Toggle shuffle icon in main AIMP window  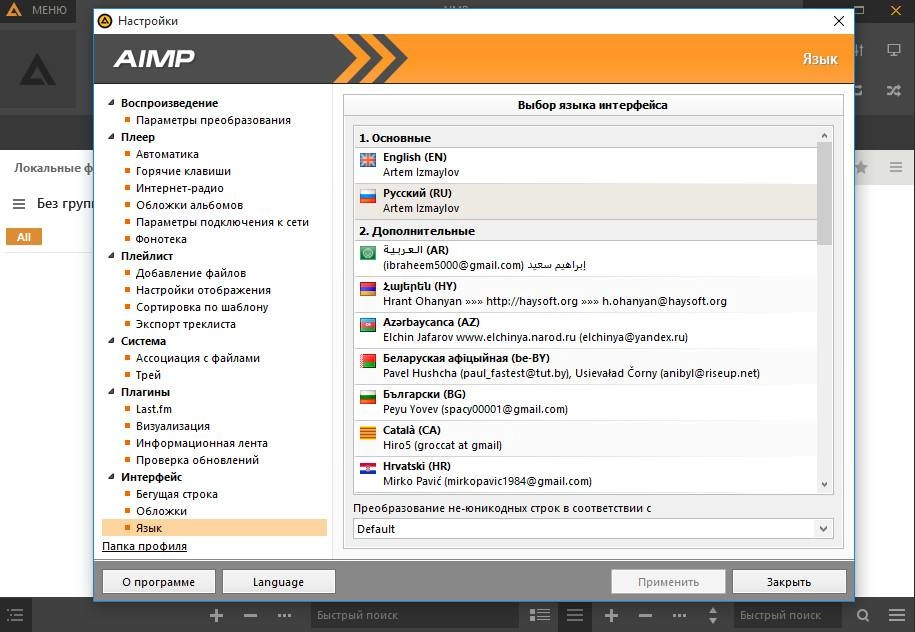point(893,90)
